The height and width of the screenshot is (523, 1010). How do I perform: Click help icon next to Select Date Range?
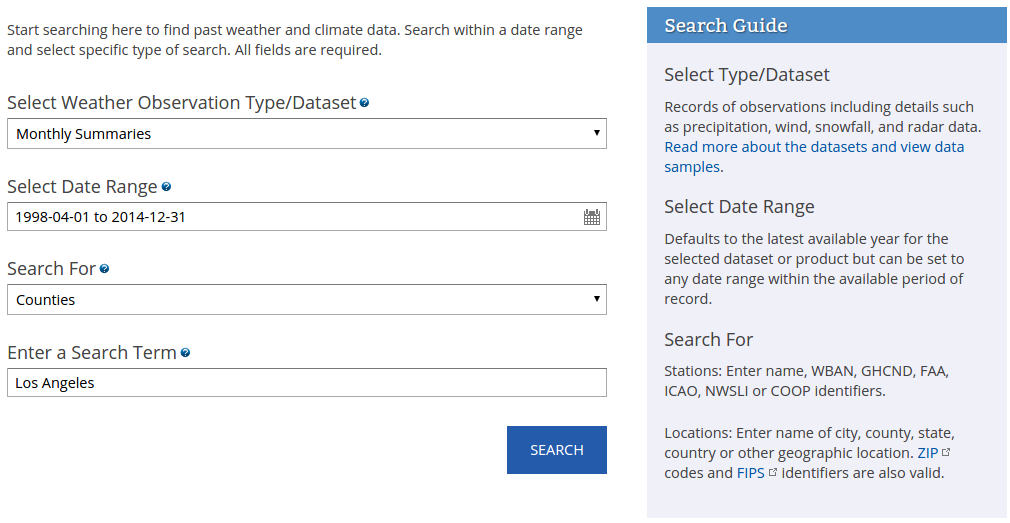tap(166, 187)
